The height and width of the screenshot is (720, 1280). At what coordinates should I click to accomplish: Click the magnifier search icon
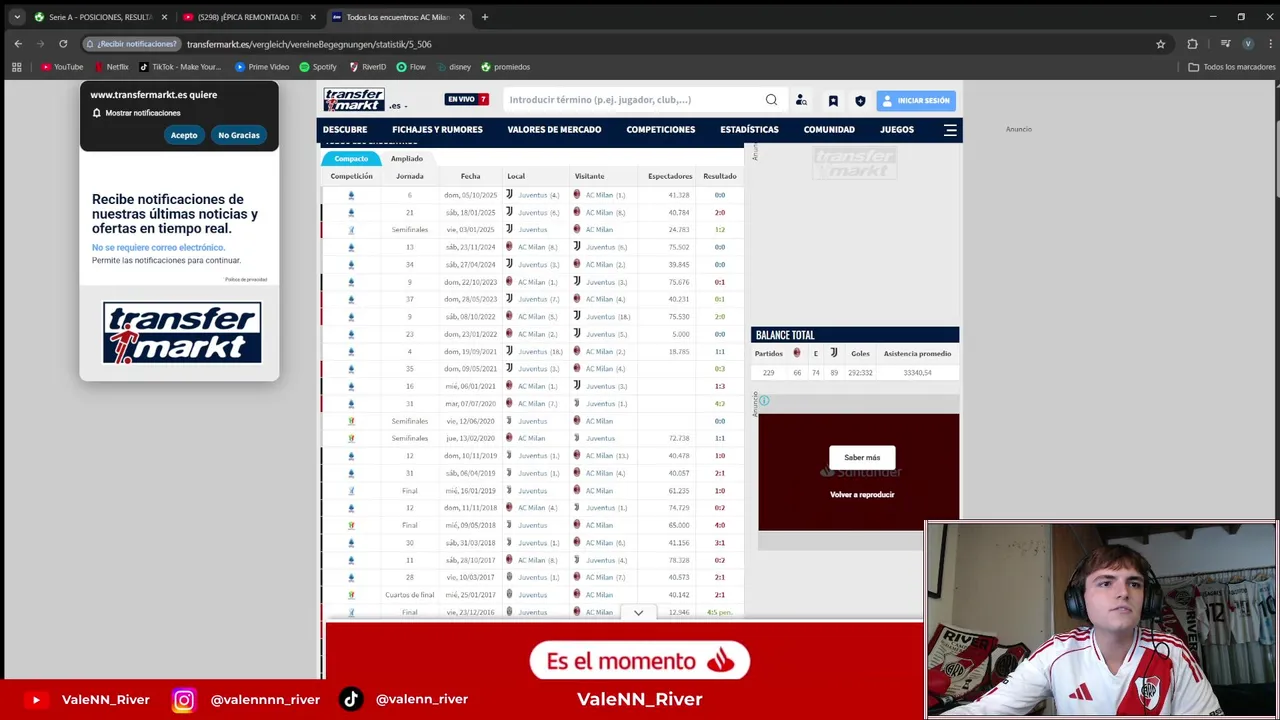(771, 100)
